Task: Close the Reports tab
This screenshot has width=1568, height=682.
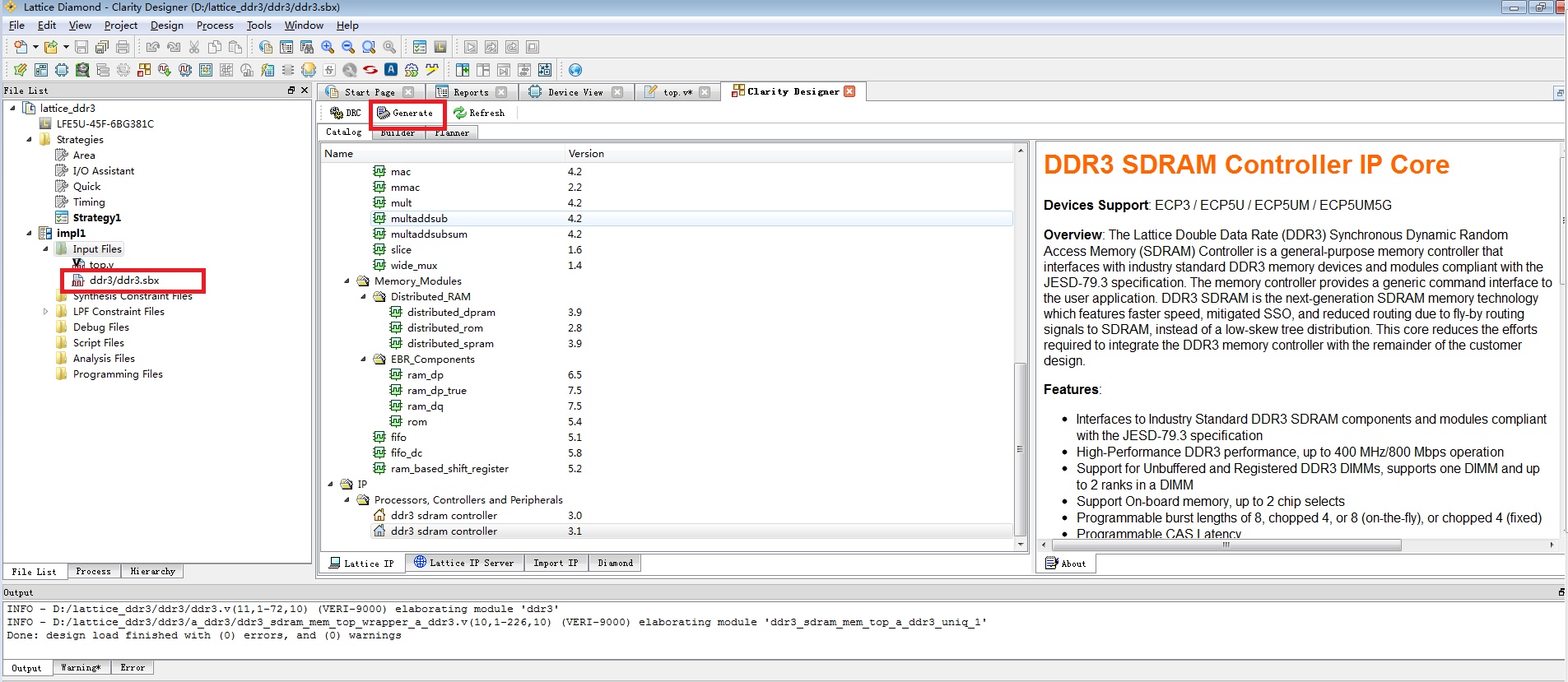Action: click(x=502, y=92)
